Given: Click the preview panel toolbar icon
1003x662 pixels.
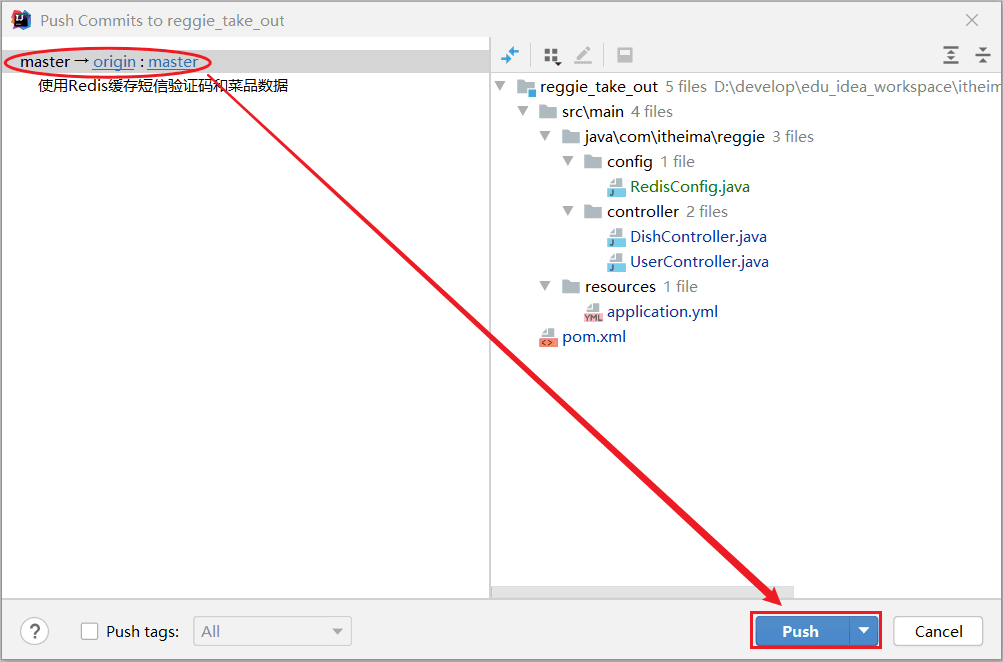Looking at the screenshot, I should pos(624,55).
